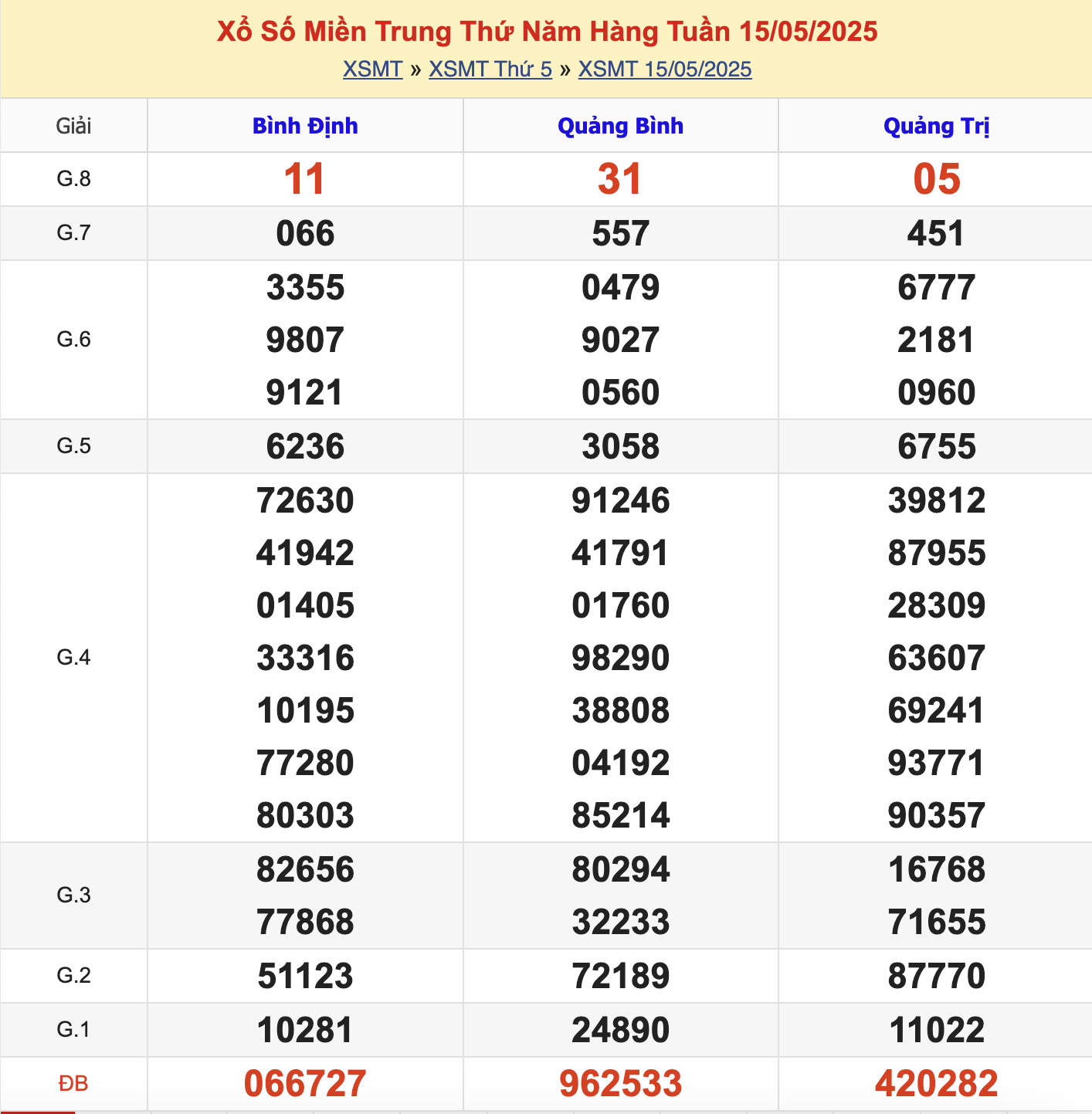This screenshot has width=1092, height=1114.
Task: Select the G.6 number 9121
Action: (305, 393)
